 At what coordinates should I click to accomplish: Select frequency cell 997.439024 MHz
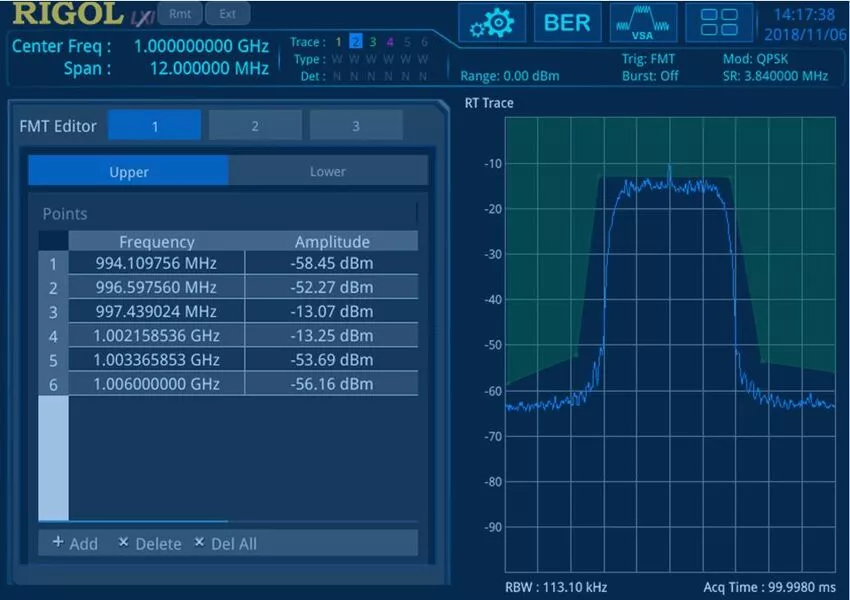(156, 311)
